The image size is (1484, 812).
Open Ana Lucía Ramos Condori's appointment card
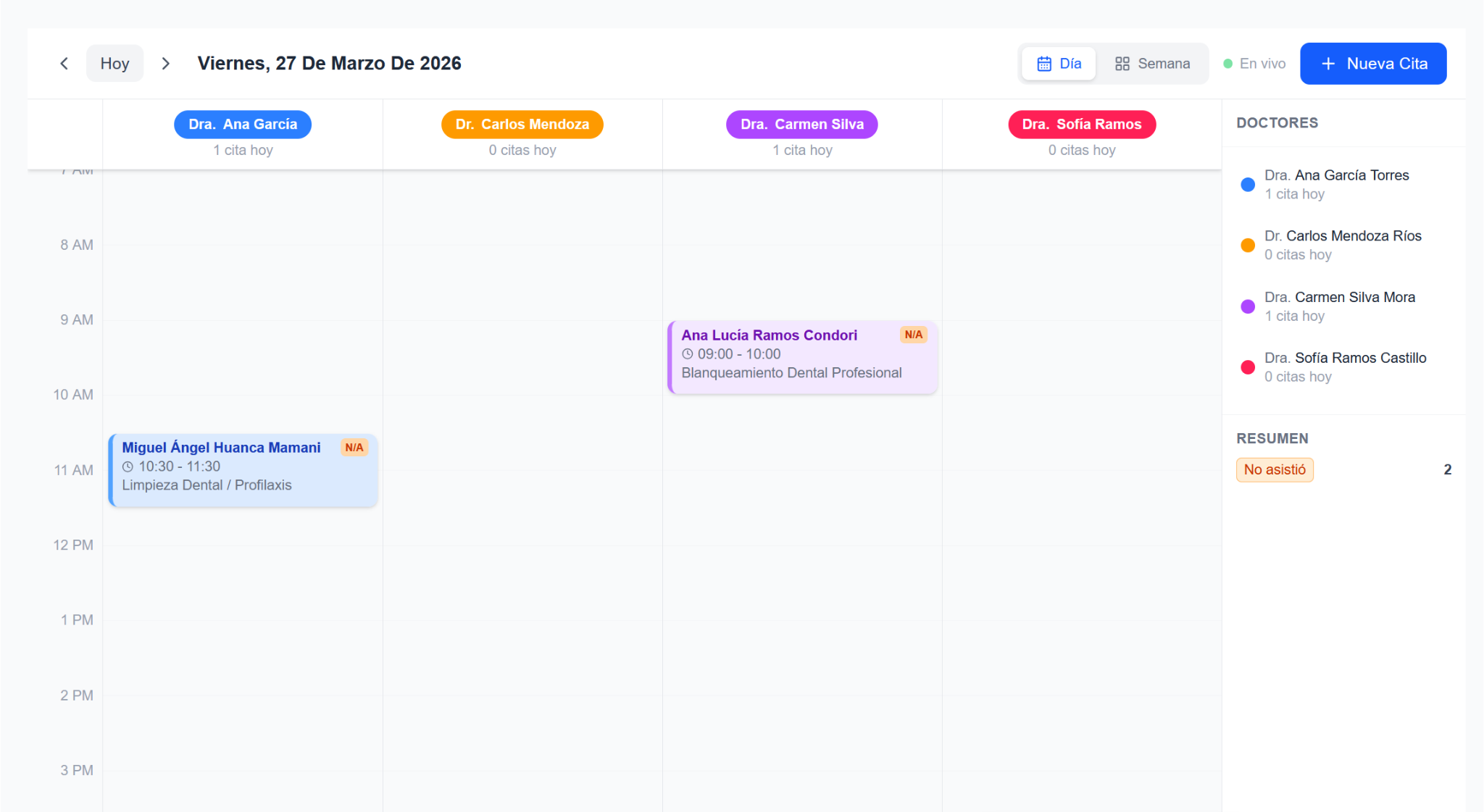[801, 356]
